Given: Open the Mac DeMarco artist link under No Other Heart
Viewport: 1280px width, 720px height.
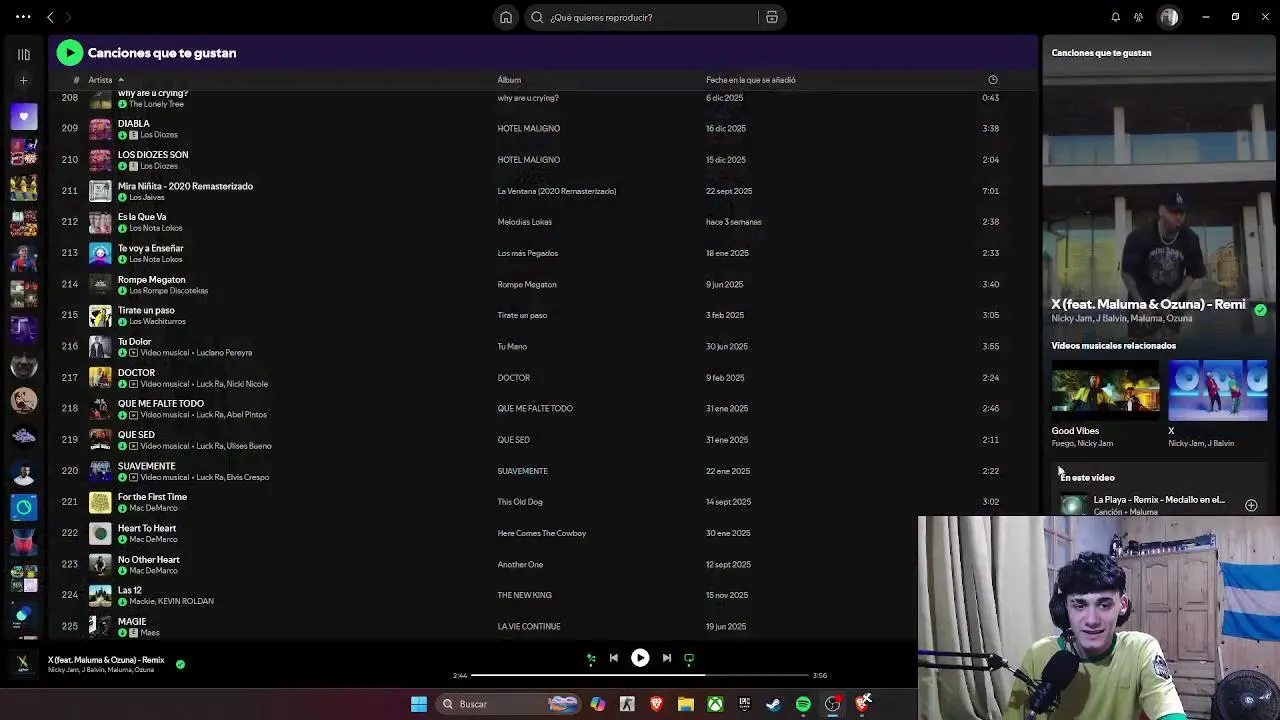Looking at the screenshot, I should (153, 571).
